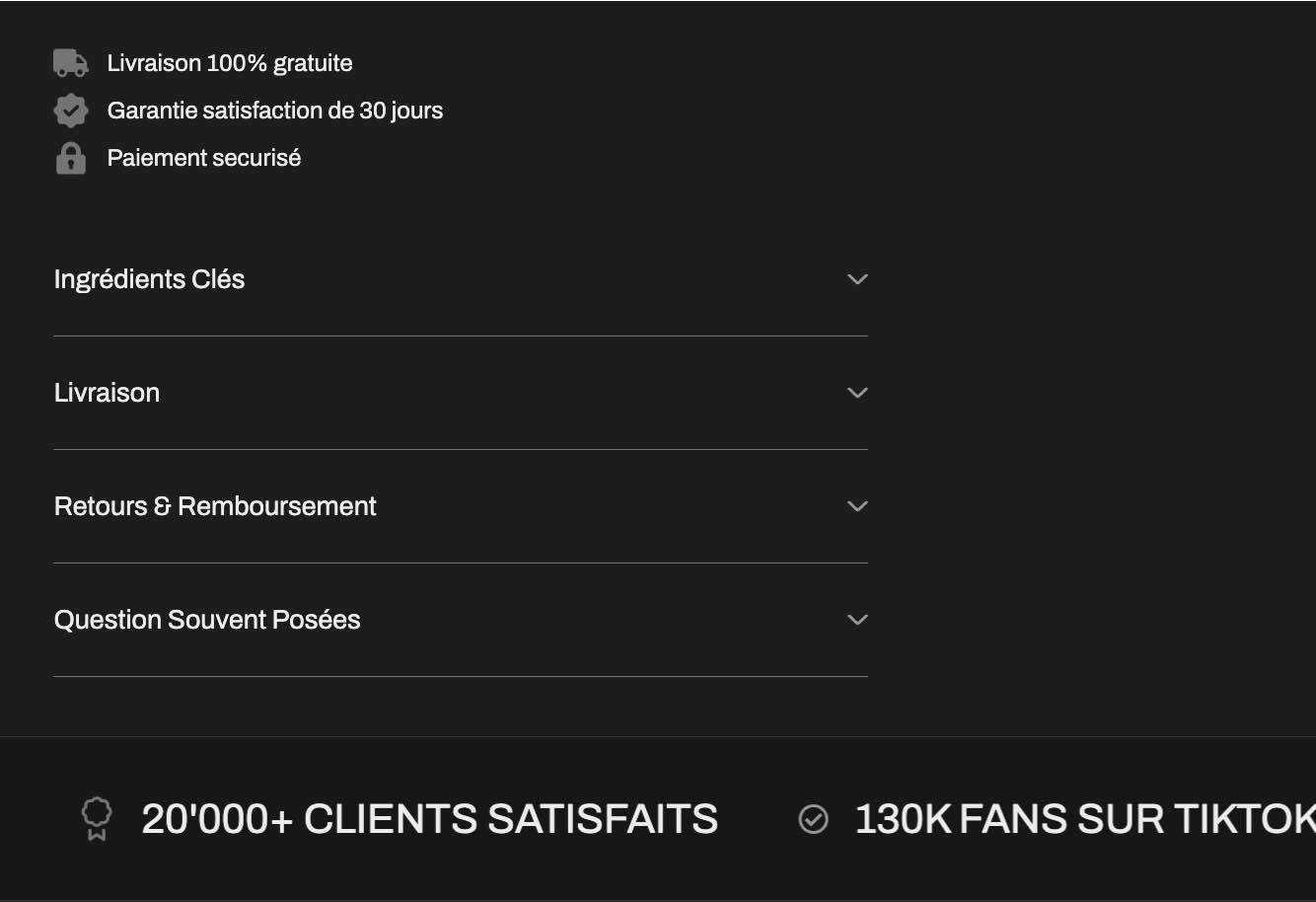
Task: Click the circled checkmark icon before 130K
Action: click(x=813, y=819)
